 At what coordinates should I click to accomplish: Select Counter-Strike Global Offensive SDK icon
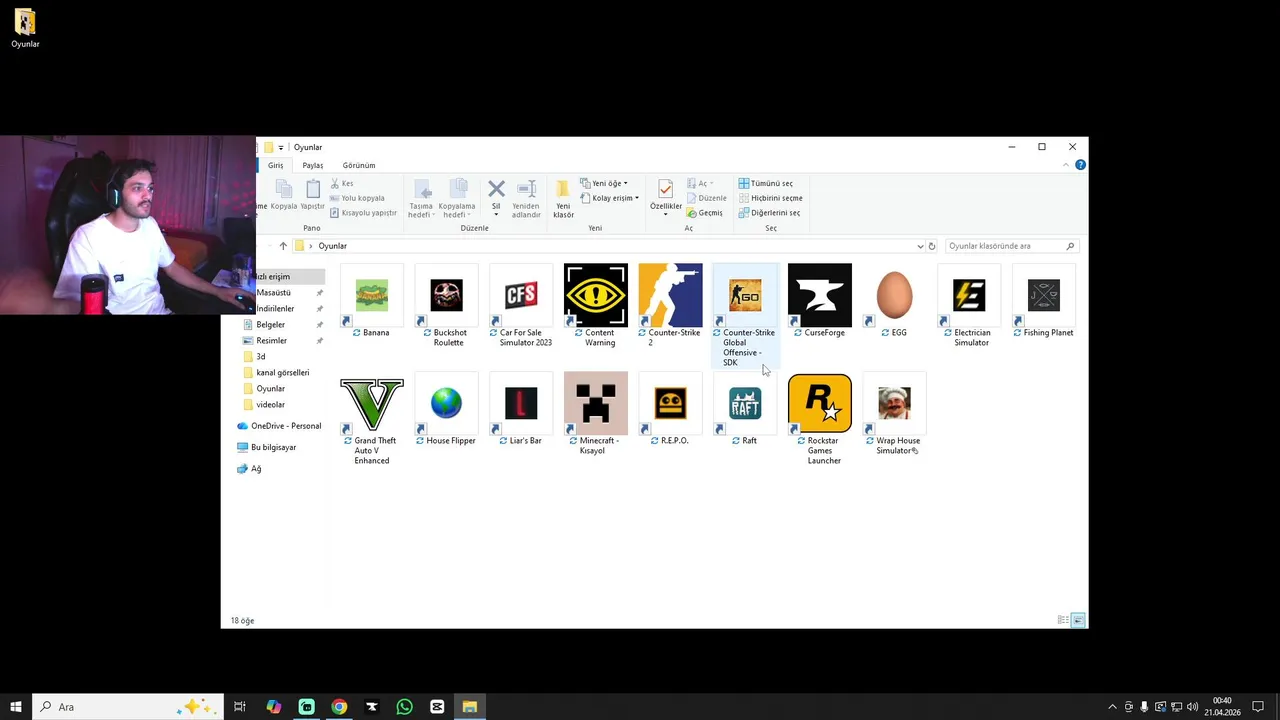[745, 295]
